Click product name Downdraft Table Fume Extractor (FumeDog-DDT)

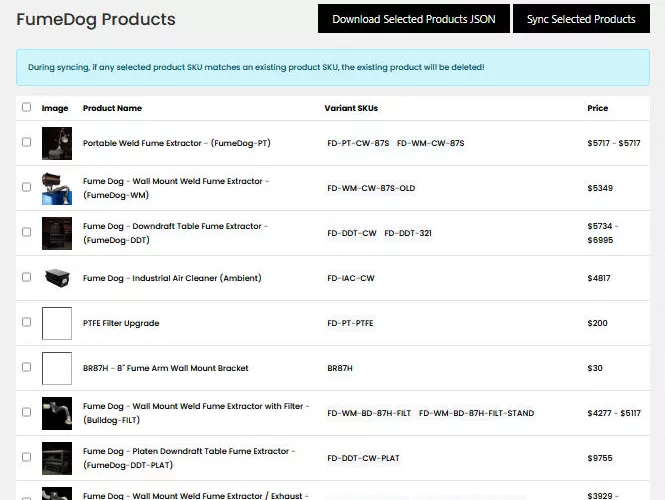175,233
